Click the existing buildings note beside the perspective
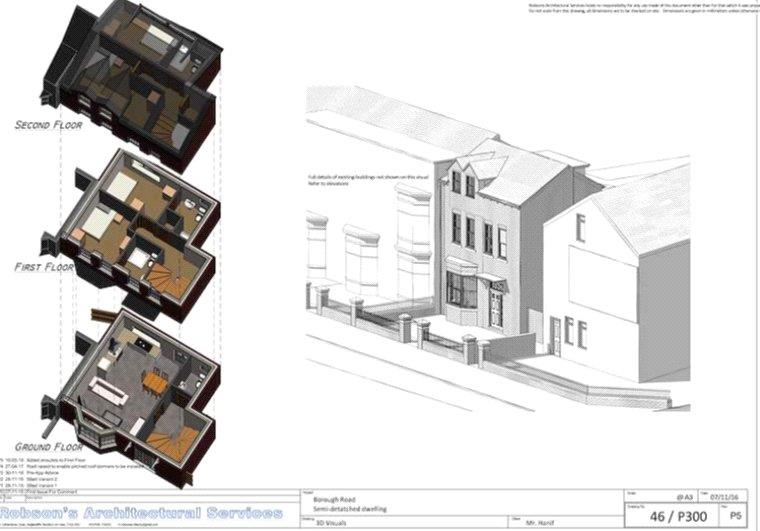This screenshot has width=760, height=531. (x=368, y=180)
